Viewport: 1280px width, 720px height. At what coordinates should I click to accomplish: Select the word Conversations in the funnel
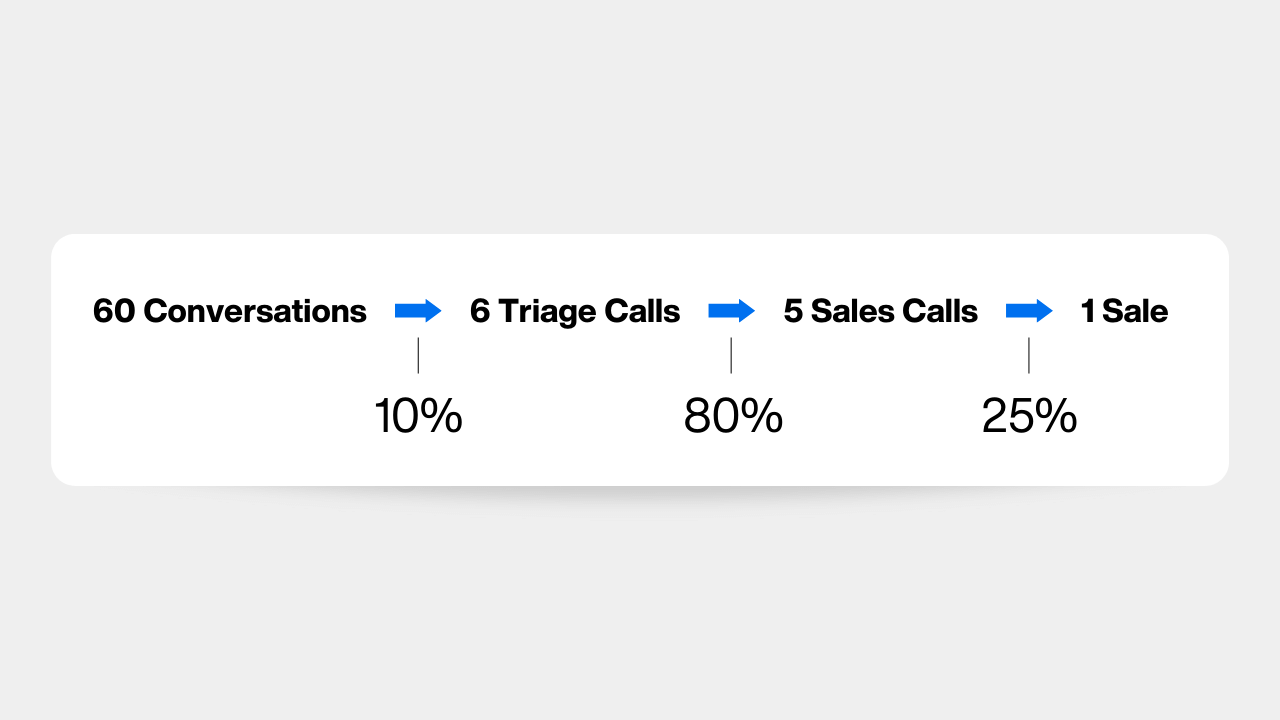click(x=255, y=311)
